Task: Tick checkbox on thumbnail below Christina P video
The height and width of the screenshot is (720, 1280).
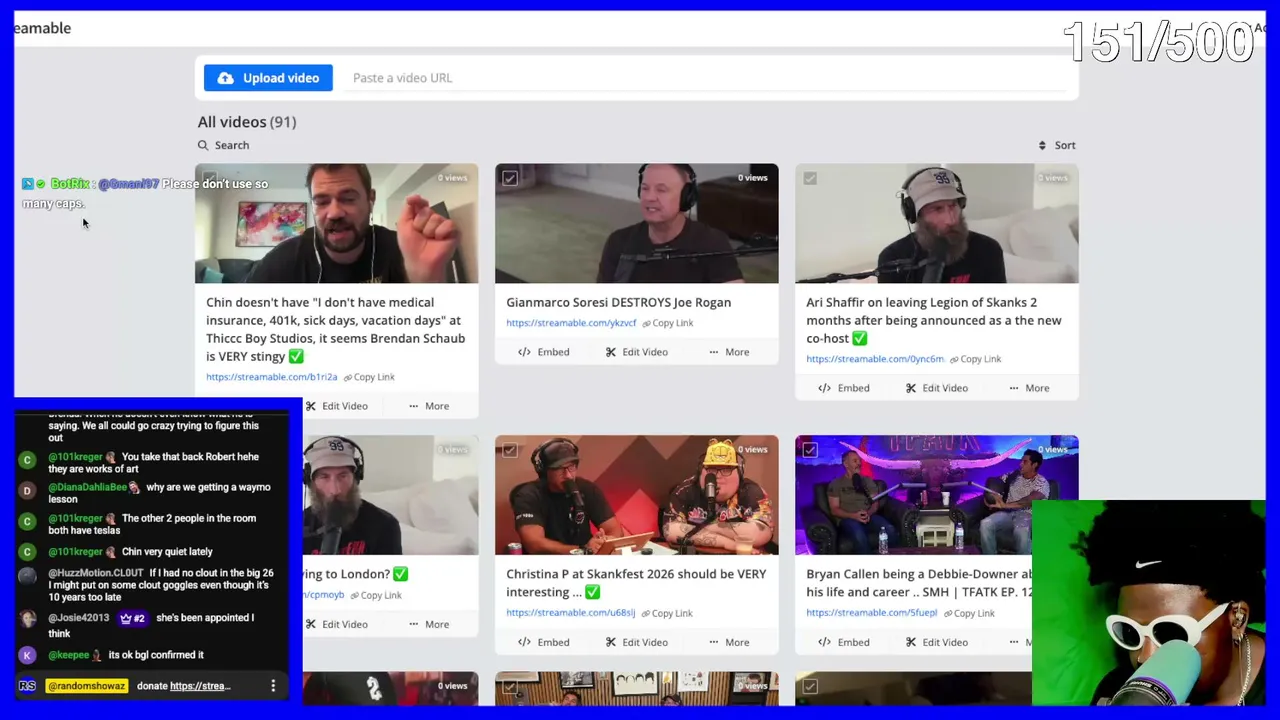Action: point(510,686)
